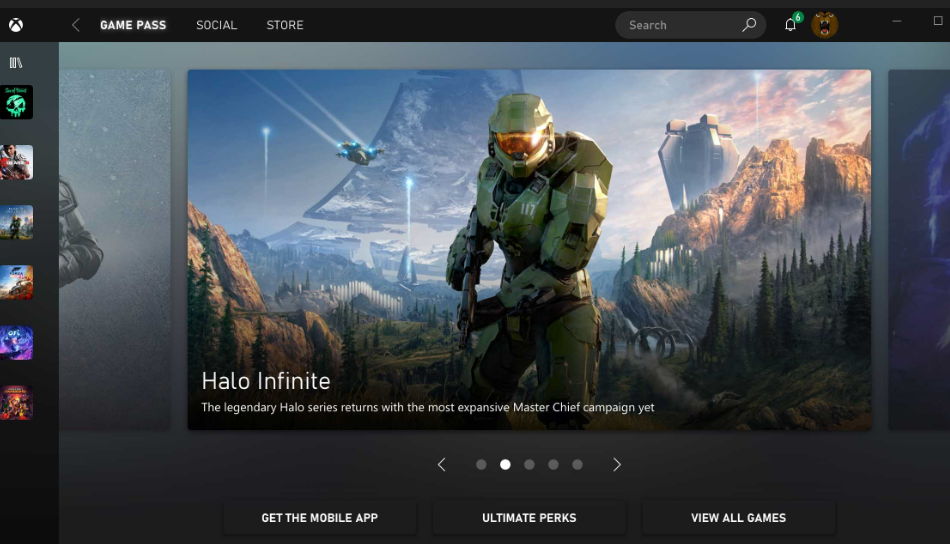
Task: Focus the Search input field
Action: pyautogui.click(x=691, y=25)
